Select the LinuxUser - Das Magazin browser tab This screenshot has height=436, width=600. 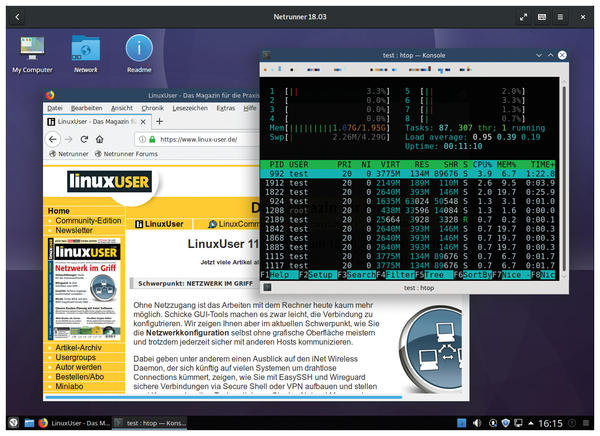97,122
